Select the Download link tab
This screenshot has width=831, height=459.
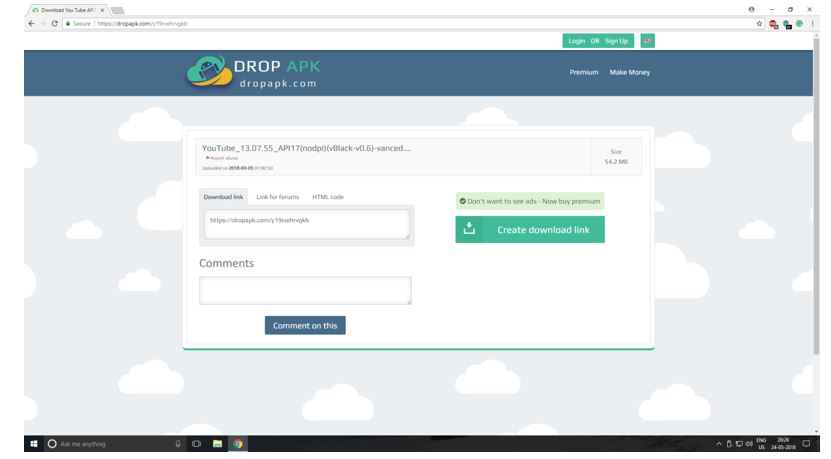223,197
